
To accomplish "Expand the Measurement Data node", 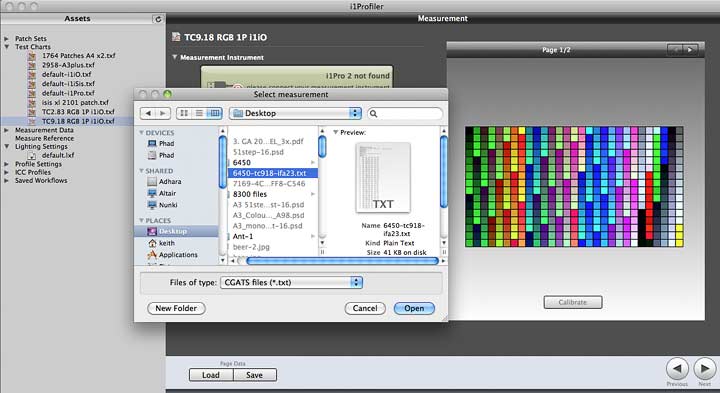I will click(6, 130).
